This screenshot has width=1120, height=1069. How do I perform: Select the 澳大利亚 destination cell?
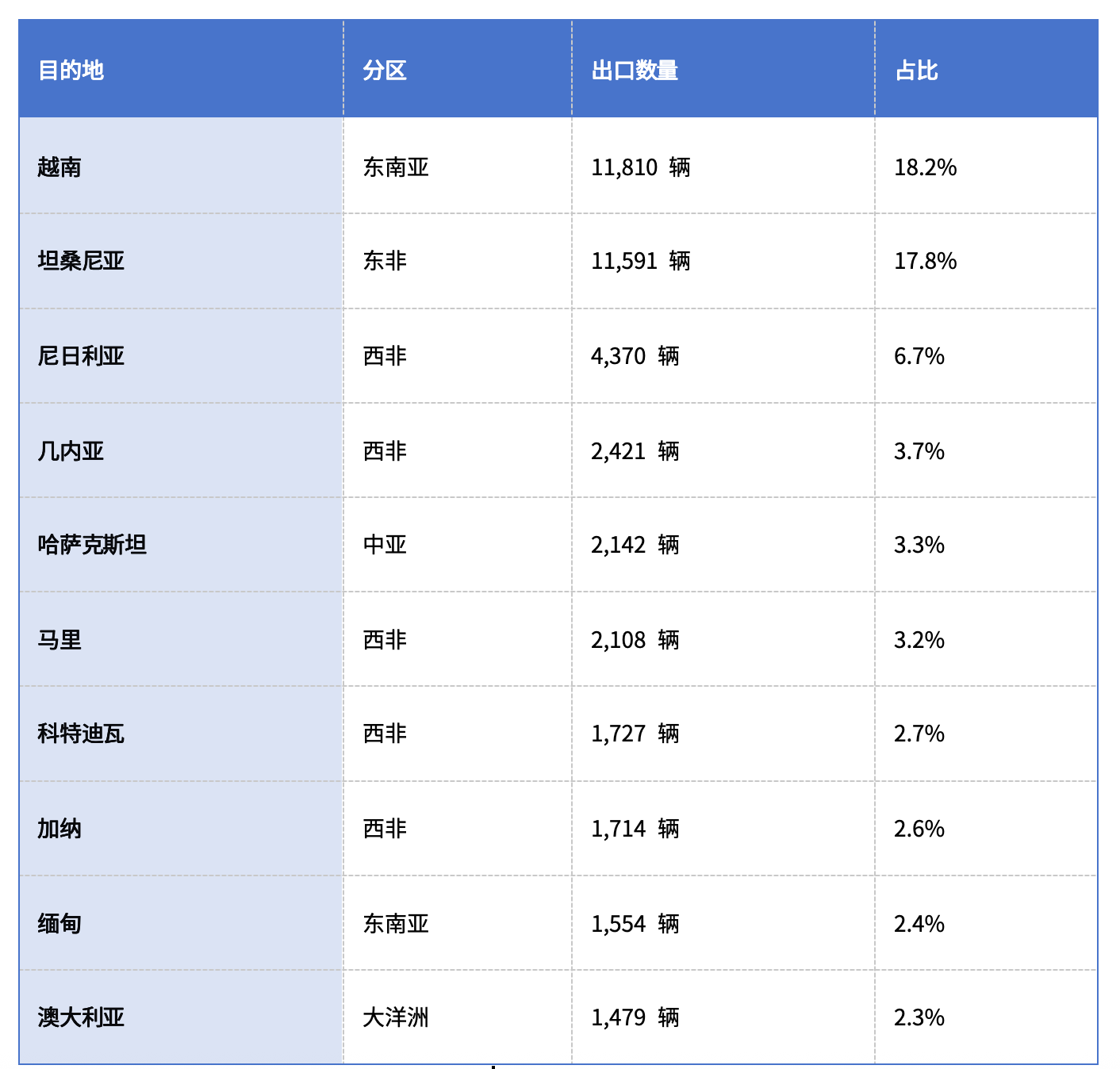pyautogui.click(x=182, y=1017)
